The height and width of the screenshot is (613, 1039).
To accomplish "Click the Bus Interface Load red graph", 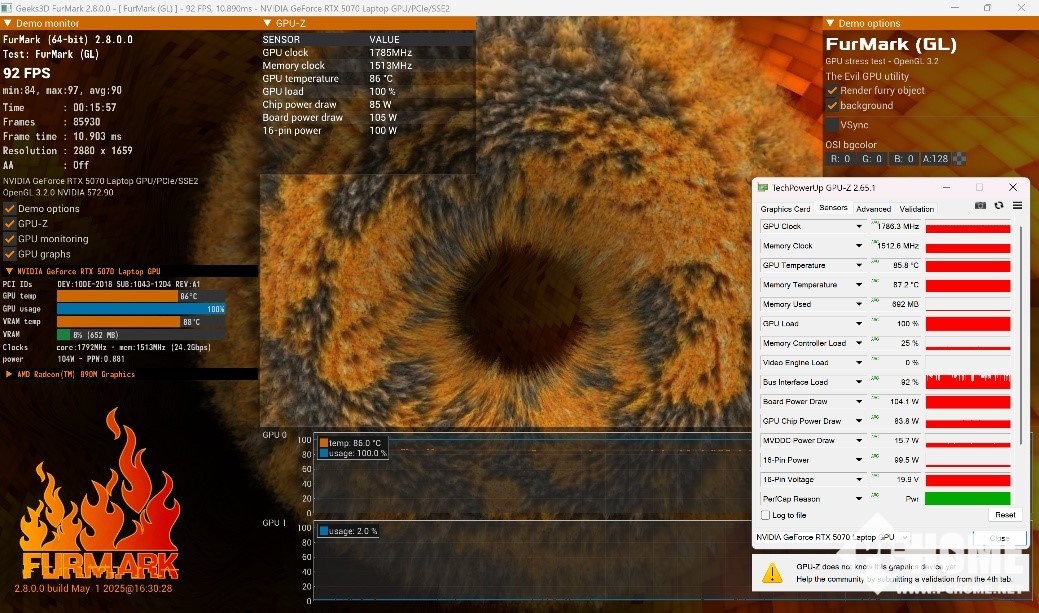I will pos(967,382).
